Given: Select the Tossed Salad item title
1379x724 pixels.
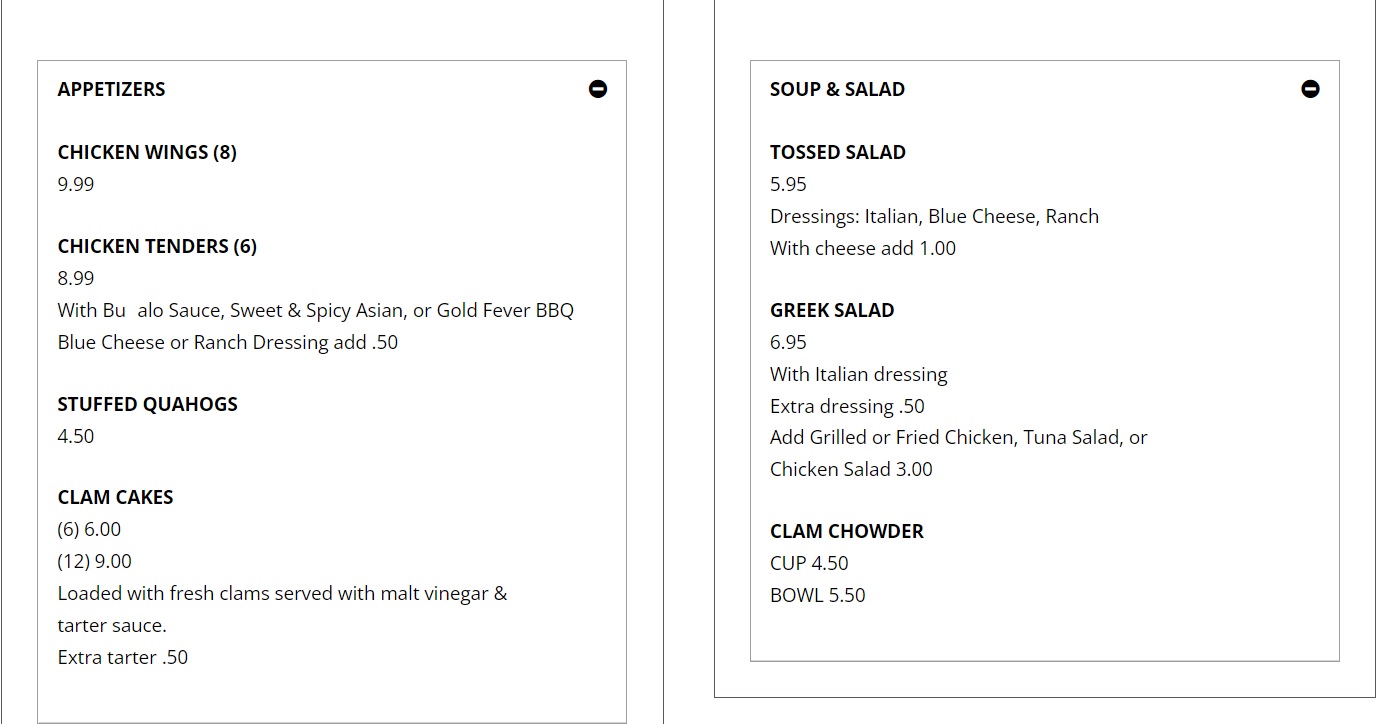Looking at the screenshot, I should [x=837, y=152].
